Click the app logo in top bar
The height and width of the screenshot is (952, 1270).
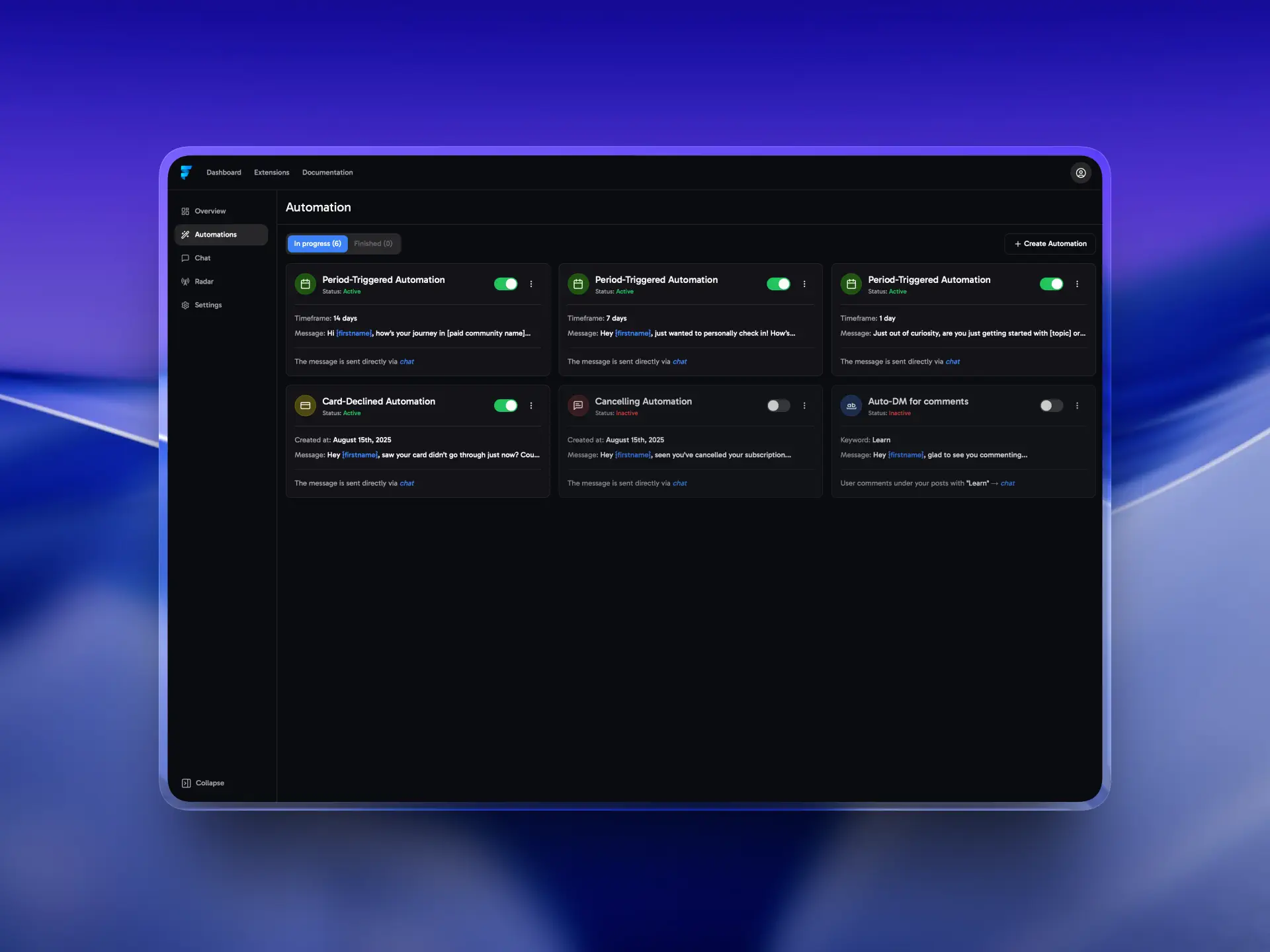(186, 173)
